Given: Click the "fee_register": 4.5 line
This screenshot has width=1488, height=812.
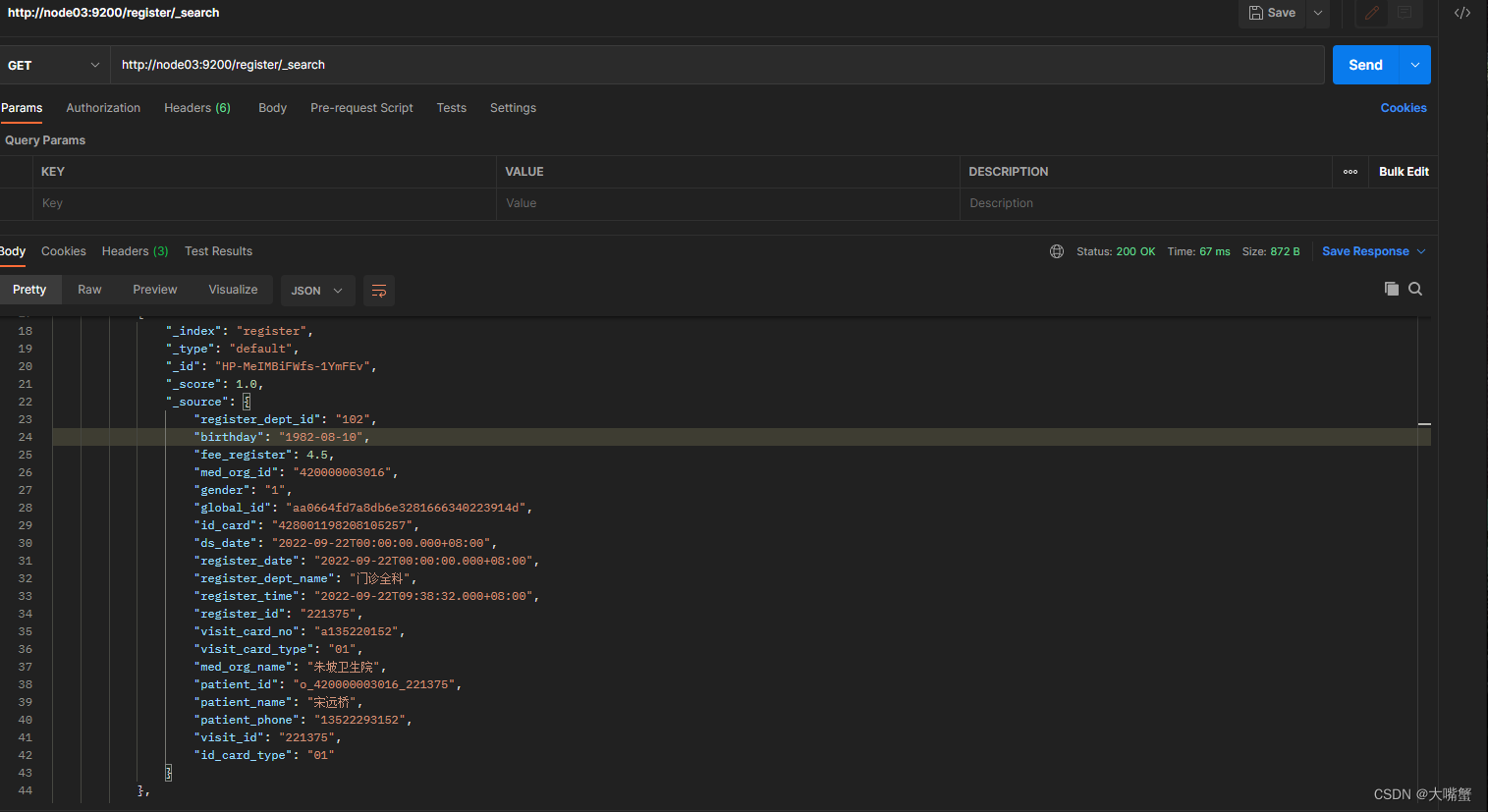Looking at the screenshot, I should tap(263, 455).
